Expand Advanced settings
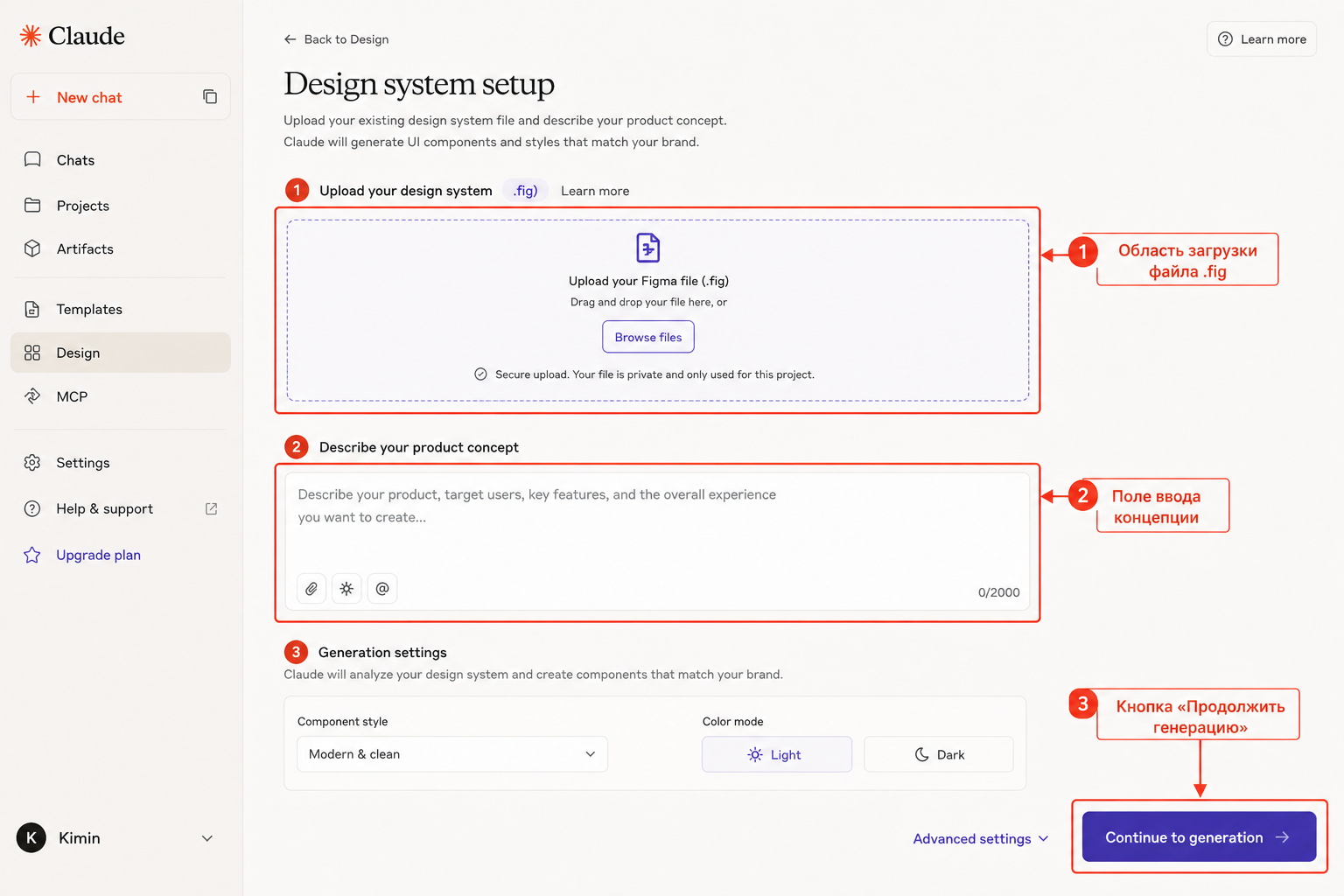The image size is (1344, 896). click(981, 838)
